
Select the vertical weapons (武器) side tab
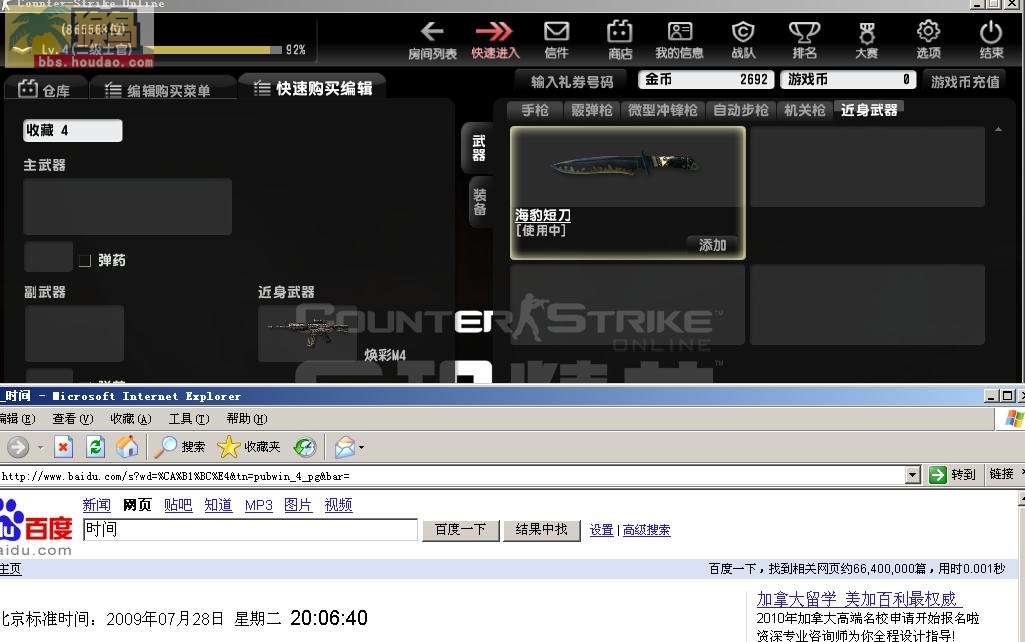click(x=479, y=148)
